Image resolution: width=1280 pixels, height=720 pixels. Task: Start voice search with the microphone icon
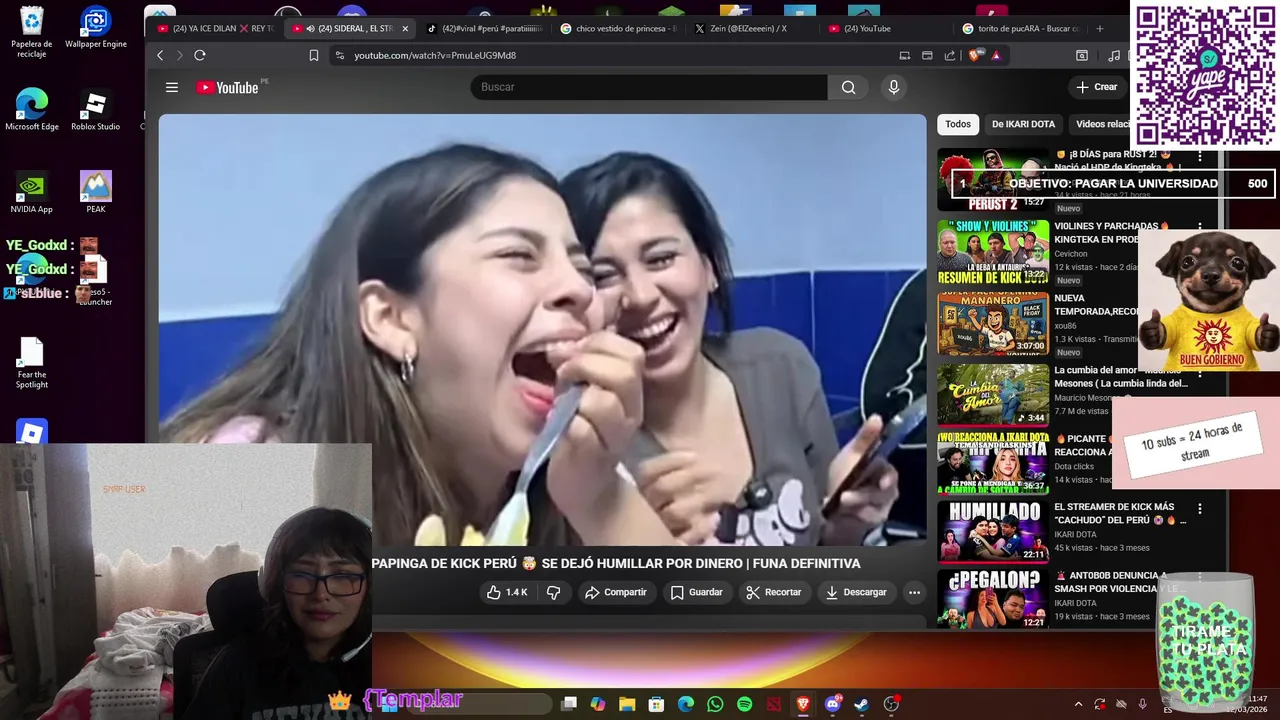[x=894, y=87]
